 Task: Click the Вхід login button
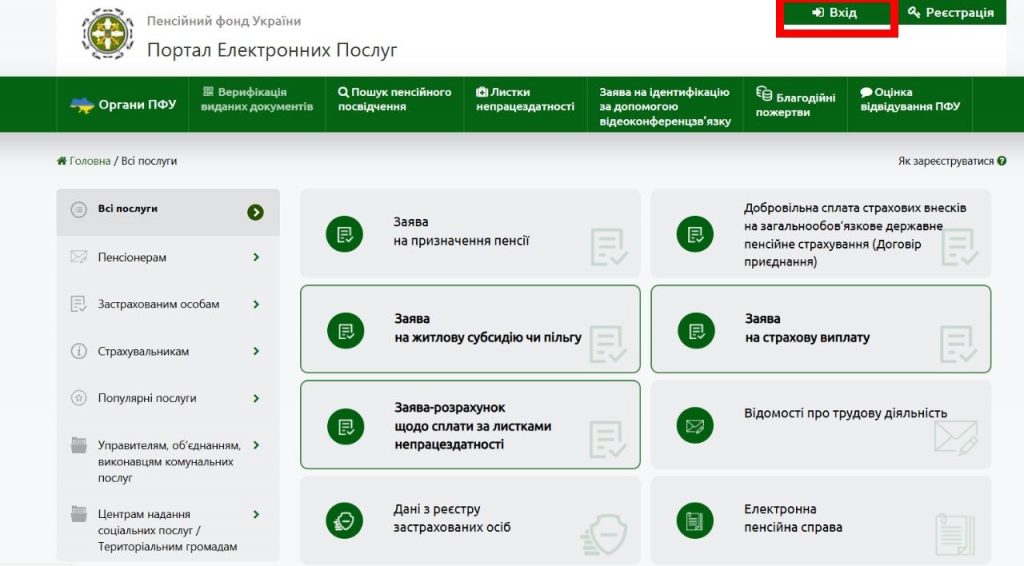(836, 13)
